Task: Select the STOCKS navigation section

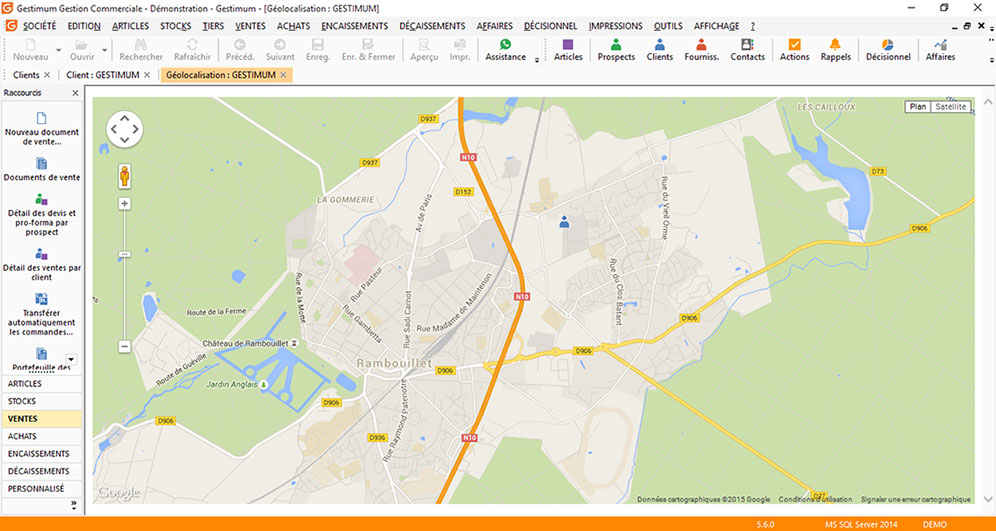Action: (42, 401)
